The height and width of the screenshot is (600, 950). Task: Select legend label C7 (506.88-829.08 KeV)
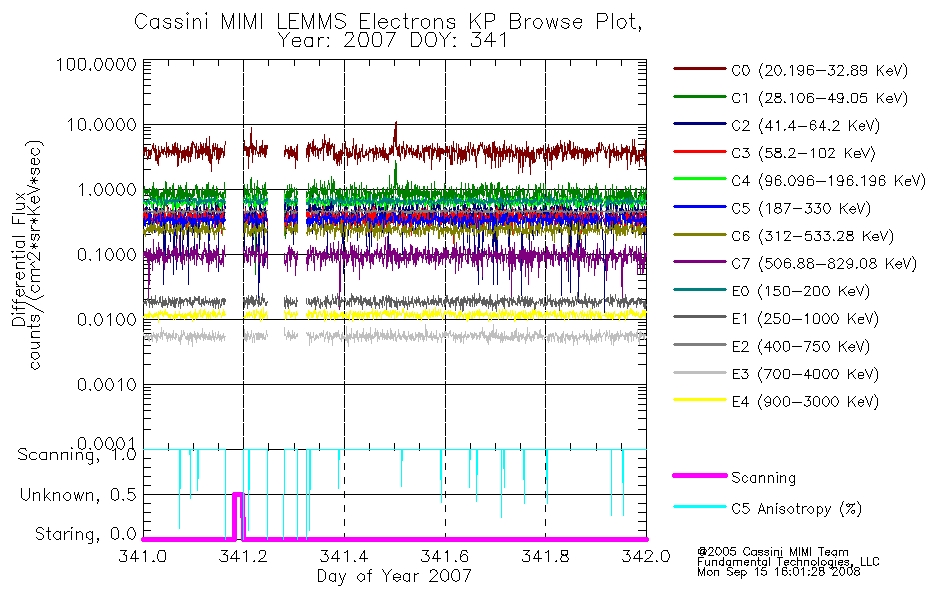(x=824, y=264)
